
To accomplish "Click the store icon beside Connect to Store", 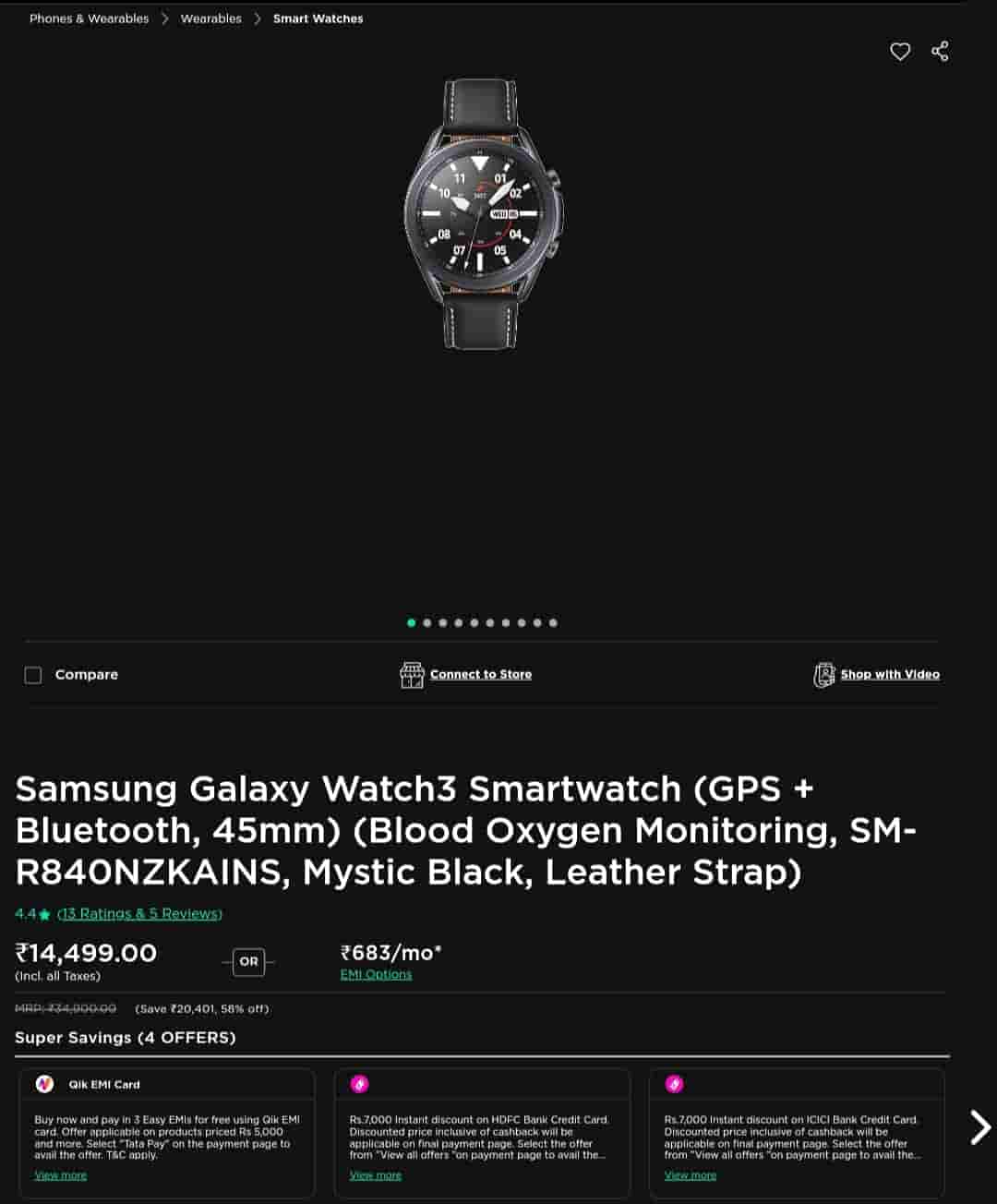I will [x=412, y=675].
